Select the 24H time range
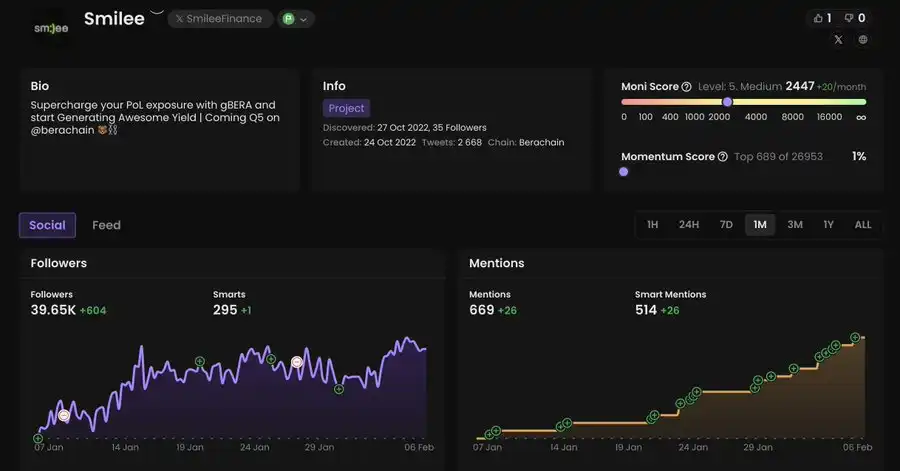Image resolution: width=900 pixels, height=471 pixels. [x=688, y=225]
